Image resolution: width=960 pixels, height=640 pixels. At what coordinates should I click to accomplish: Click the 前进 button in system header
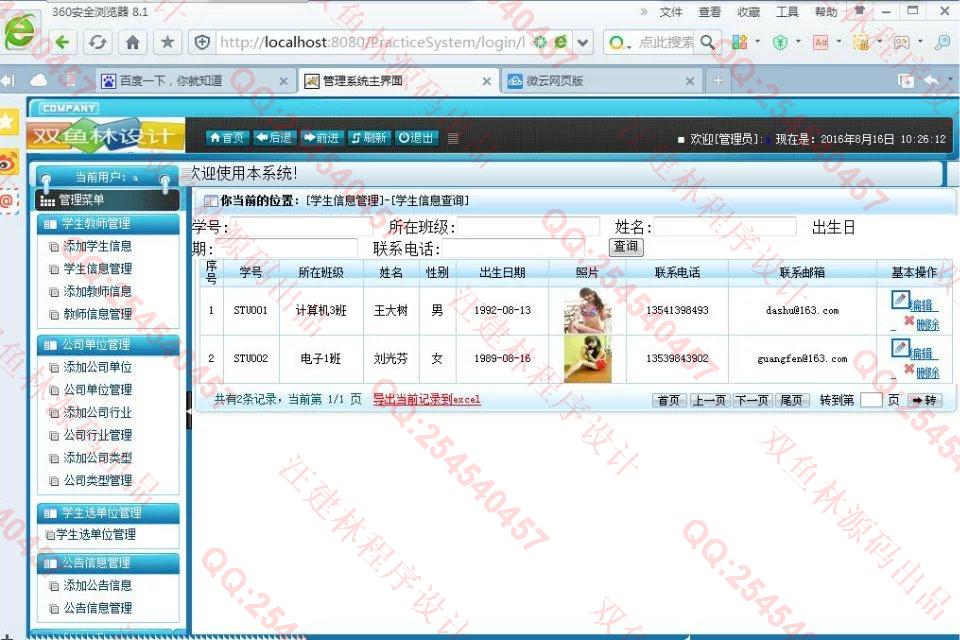point(321,138)
